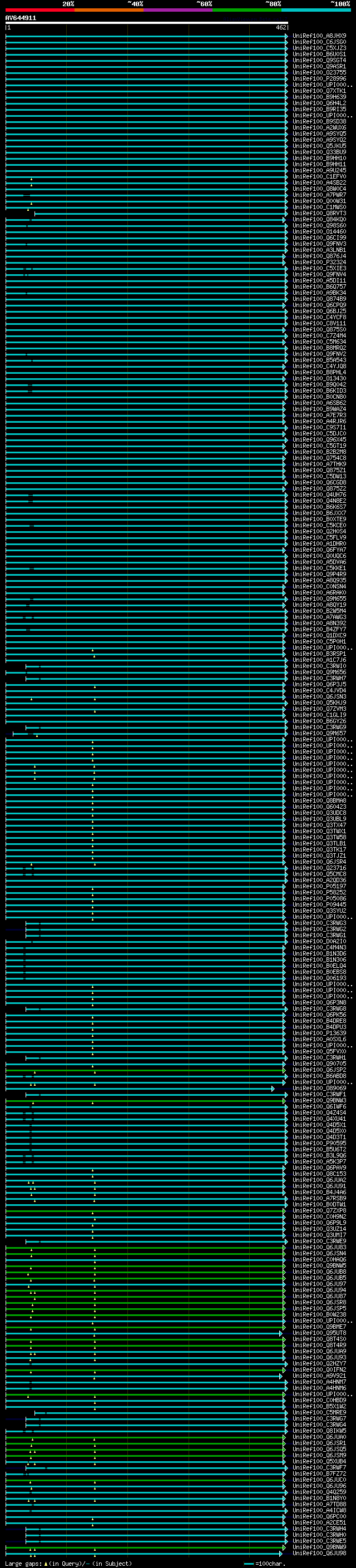
Task: Select the UniRef100_B3RSP1 label
Action: (319, 654)
